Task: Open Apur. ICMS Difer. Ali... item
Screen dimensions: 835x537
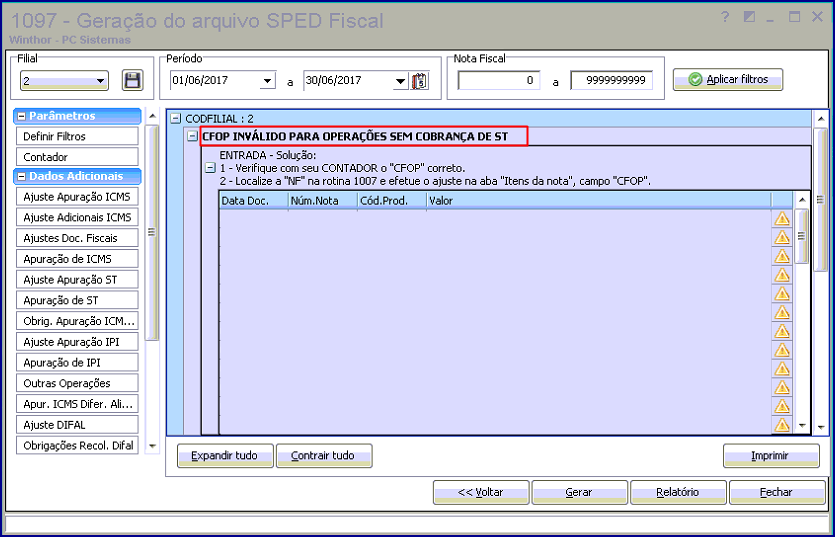Action: click(77, 404)
